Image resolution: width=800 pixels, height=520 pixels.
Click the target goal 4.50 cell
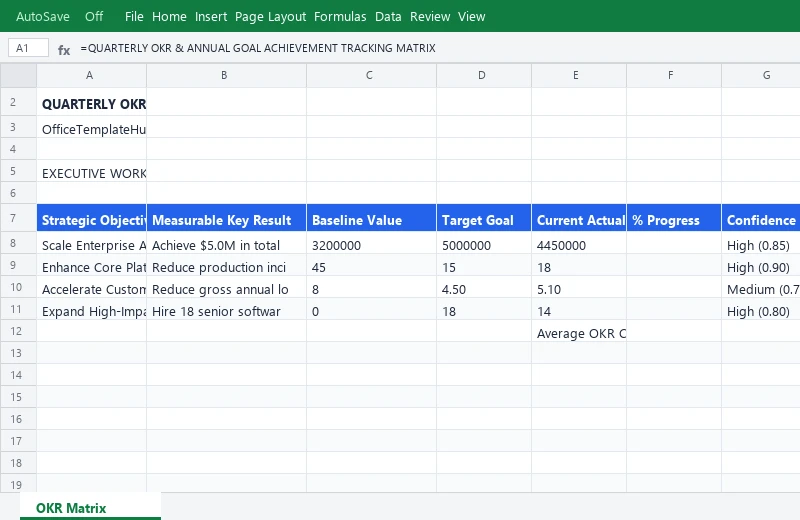point(484,287)
